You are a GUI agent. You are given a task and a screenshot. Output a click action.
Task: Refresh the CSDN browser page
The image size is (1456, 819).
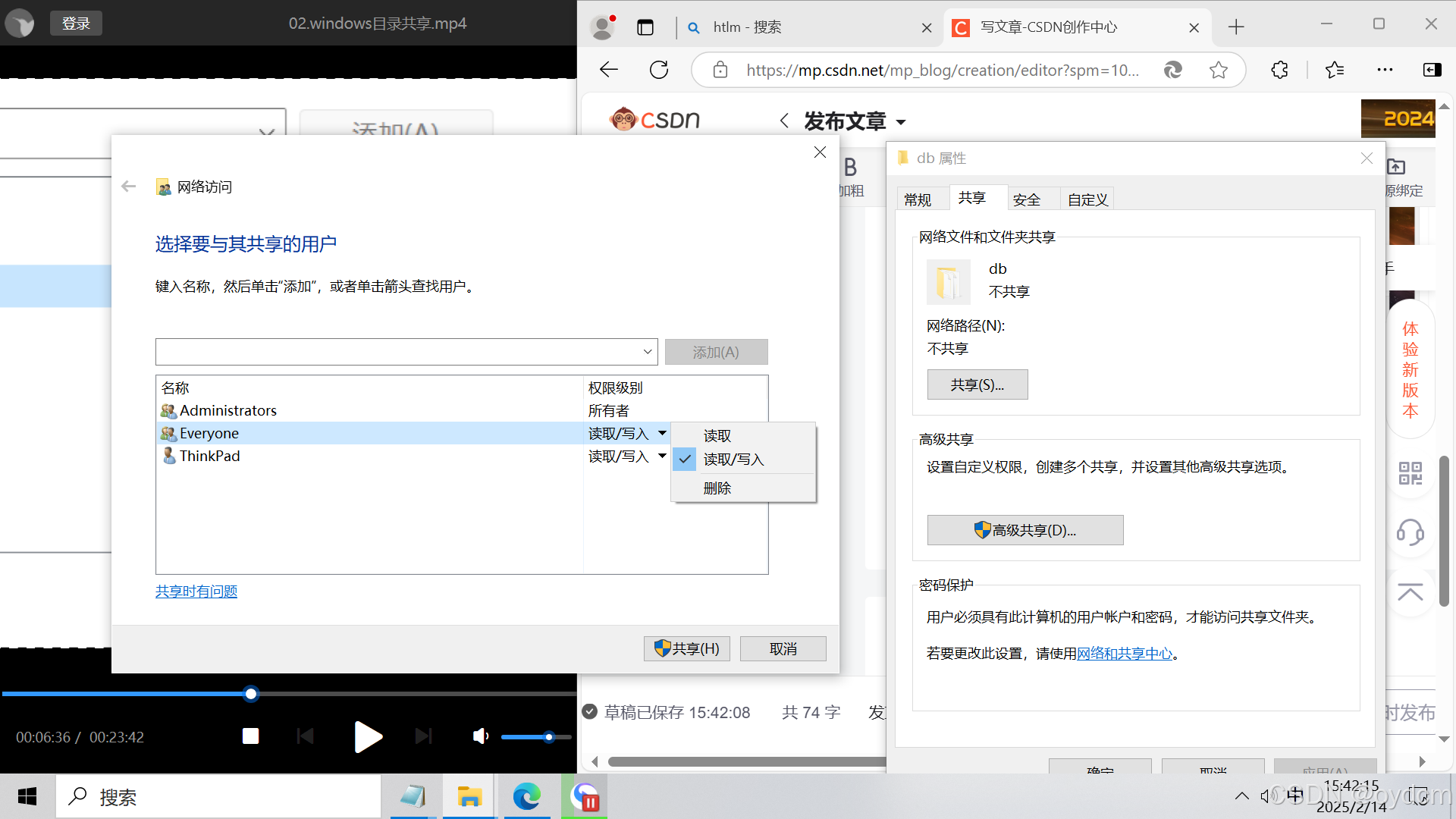point(659,70)
